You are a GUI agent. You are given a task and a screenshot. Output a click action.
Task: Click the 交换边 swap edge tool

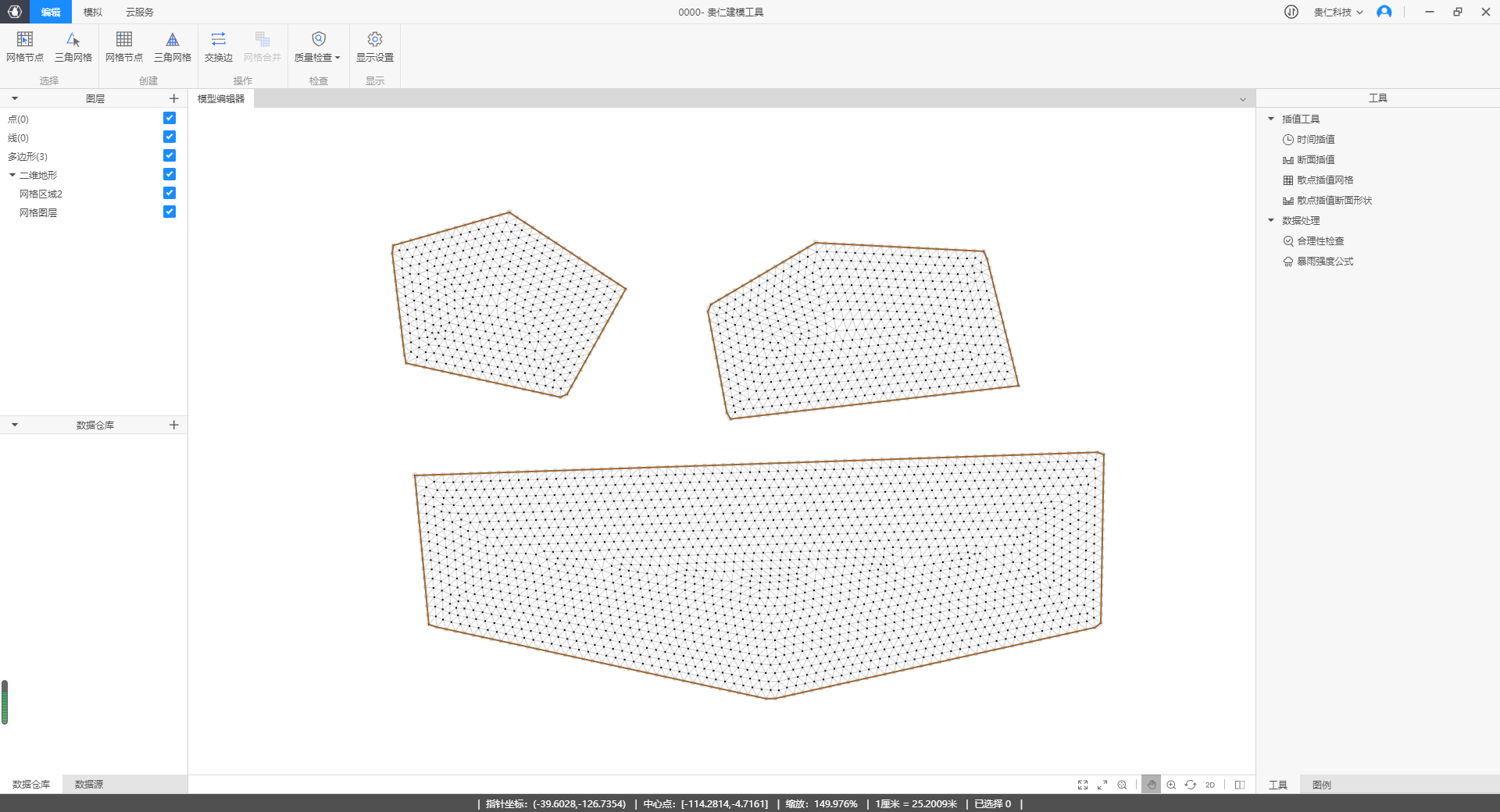[219, 47]
